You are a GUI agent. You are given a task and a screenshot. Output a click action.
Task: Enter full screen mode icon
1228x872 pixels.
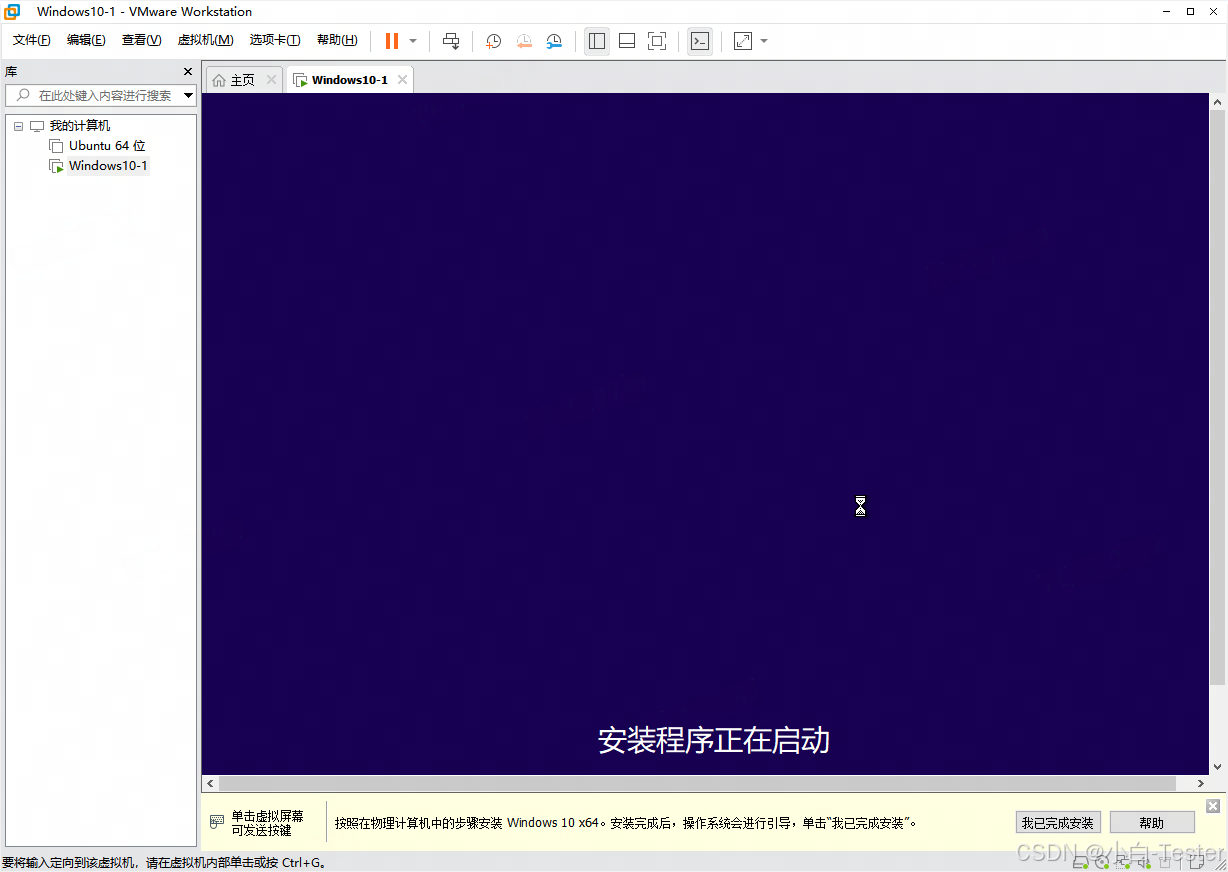coord(657,41)
